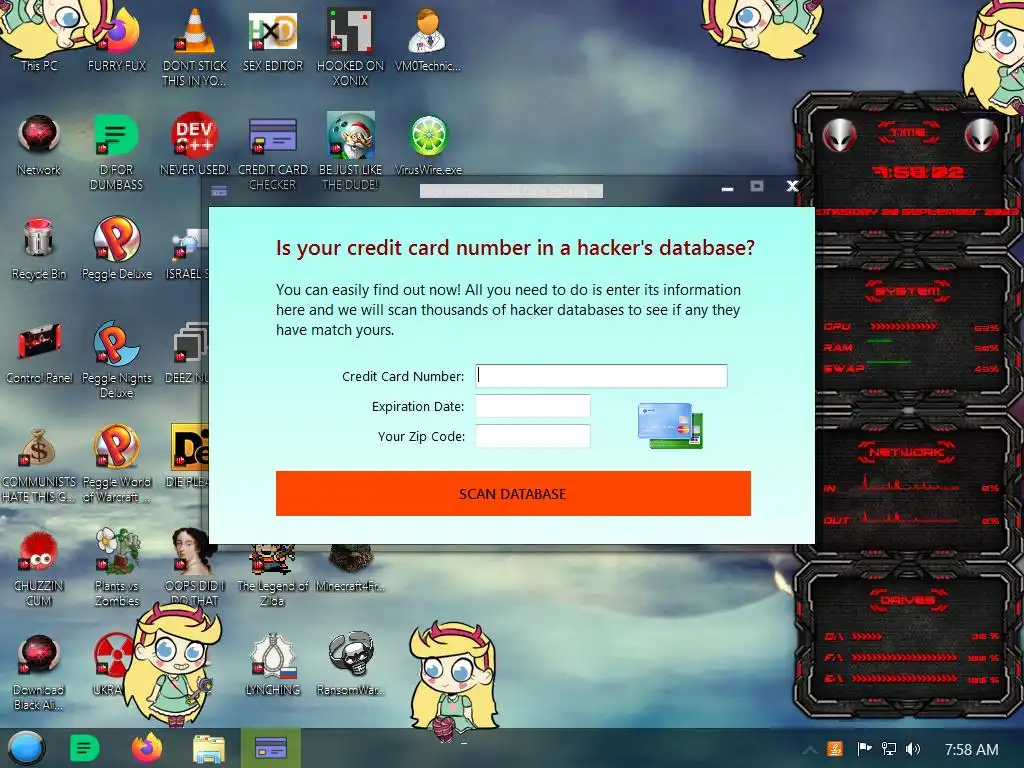
Task: Select the CREDIT CARD CHECKER desktop icon
Action: pyautogui.click(x=272, y=152)
